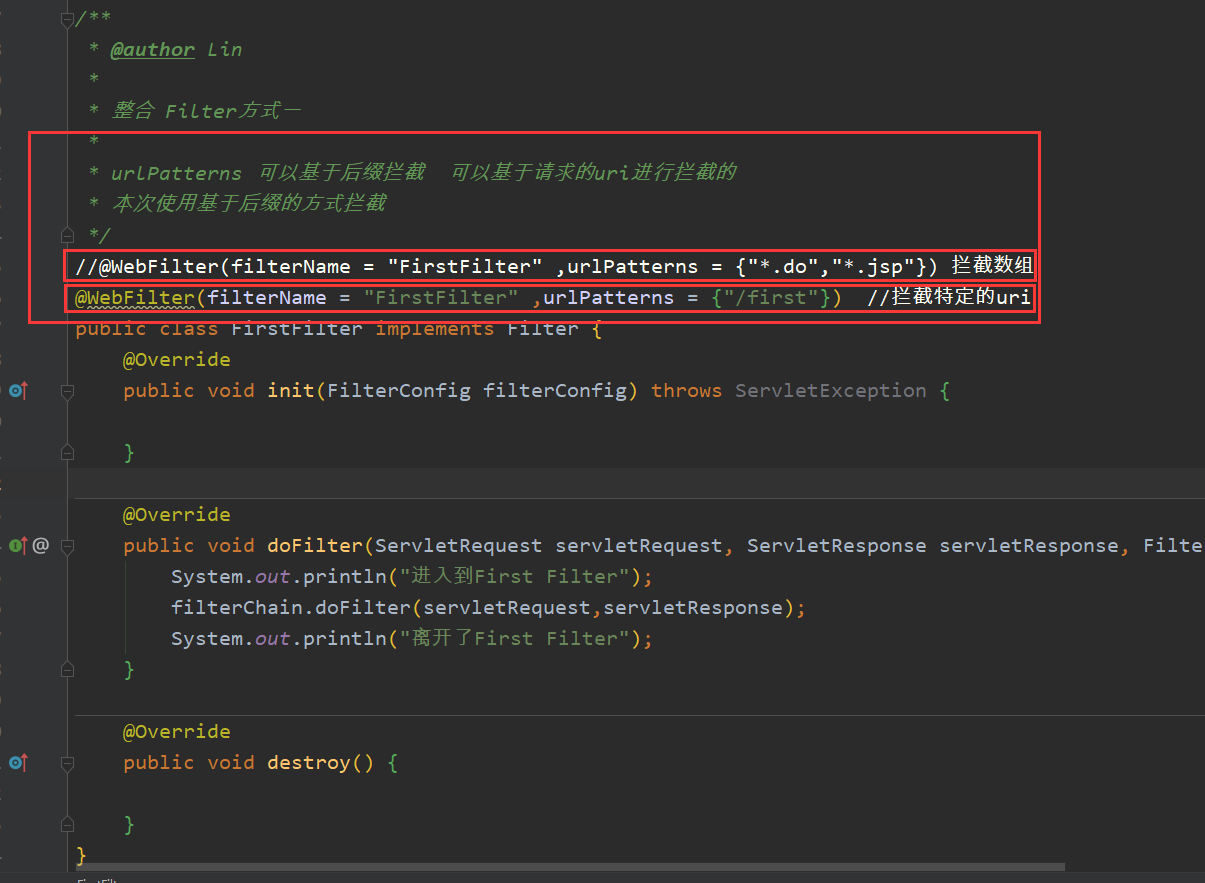The image size is (1205, 883).
Task: Click the implements gutter icon beside init method
Action: 17,391
